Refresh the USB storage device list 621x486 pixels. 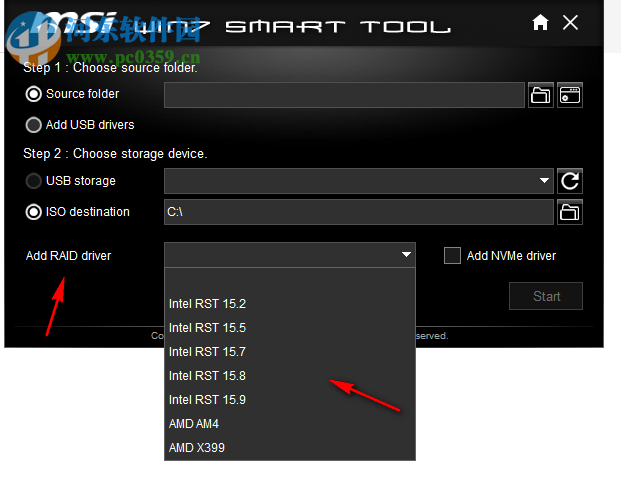[x=570, y=181]
